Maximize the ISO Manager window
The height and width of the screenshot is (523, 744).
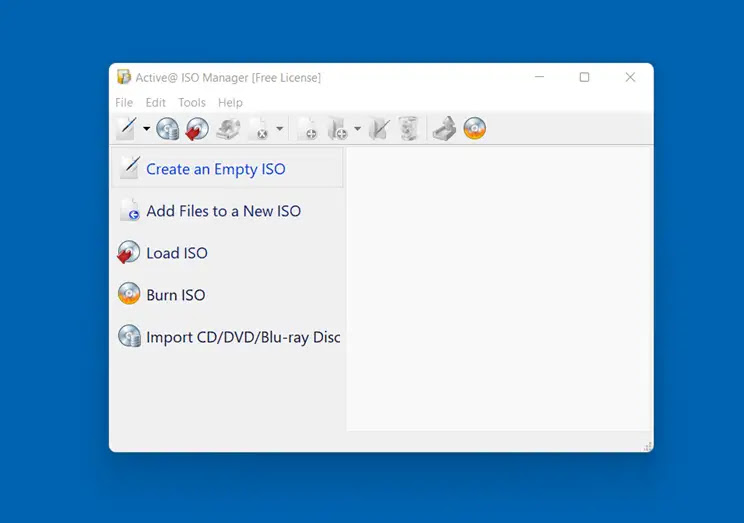tap(584, 77)
